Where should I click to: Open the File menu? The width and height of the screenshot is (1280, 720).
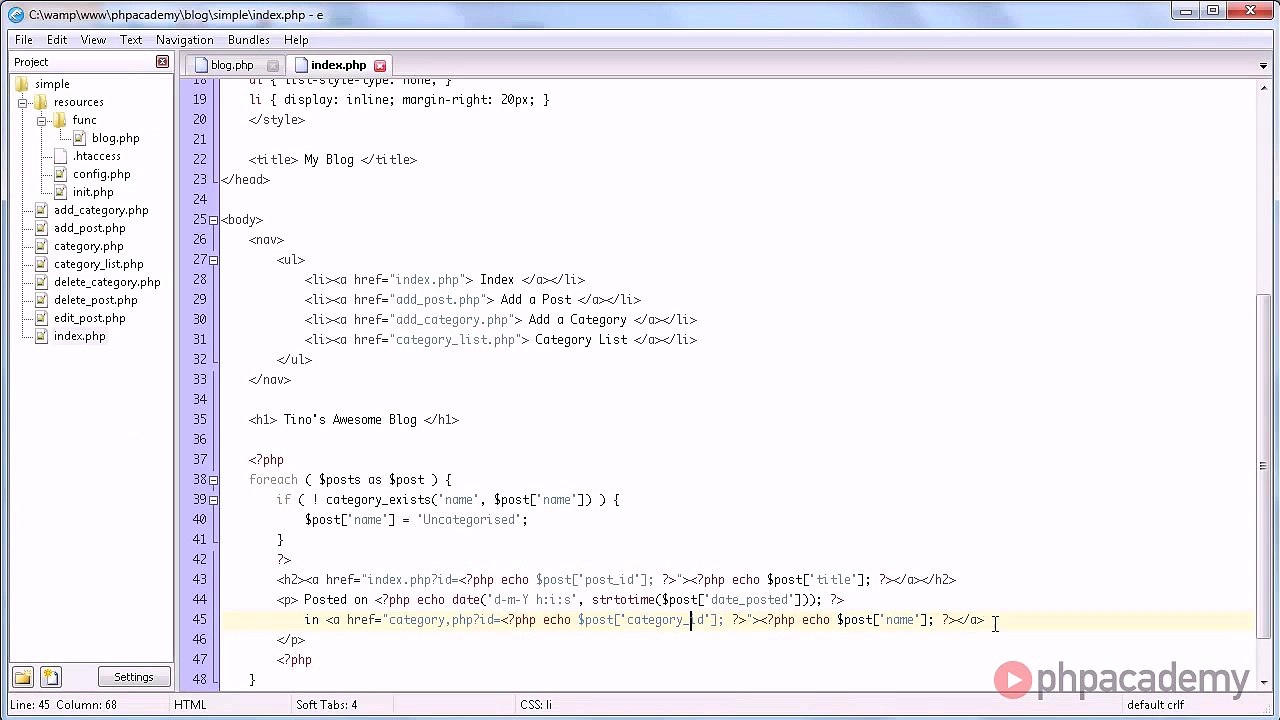[23, 40]
